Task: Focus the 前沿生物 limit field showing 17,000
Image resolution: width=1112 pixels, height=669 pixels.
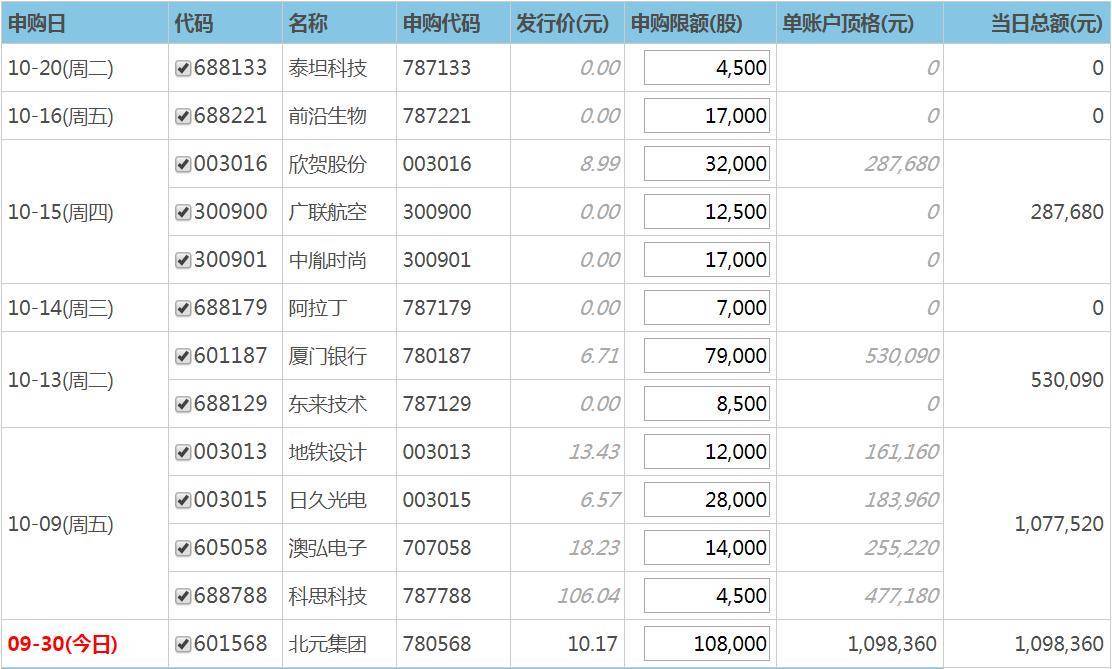Action: click(x=707, y=116)
